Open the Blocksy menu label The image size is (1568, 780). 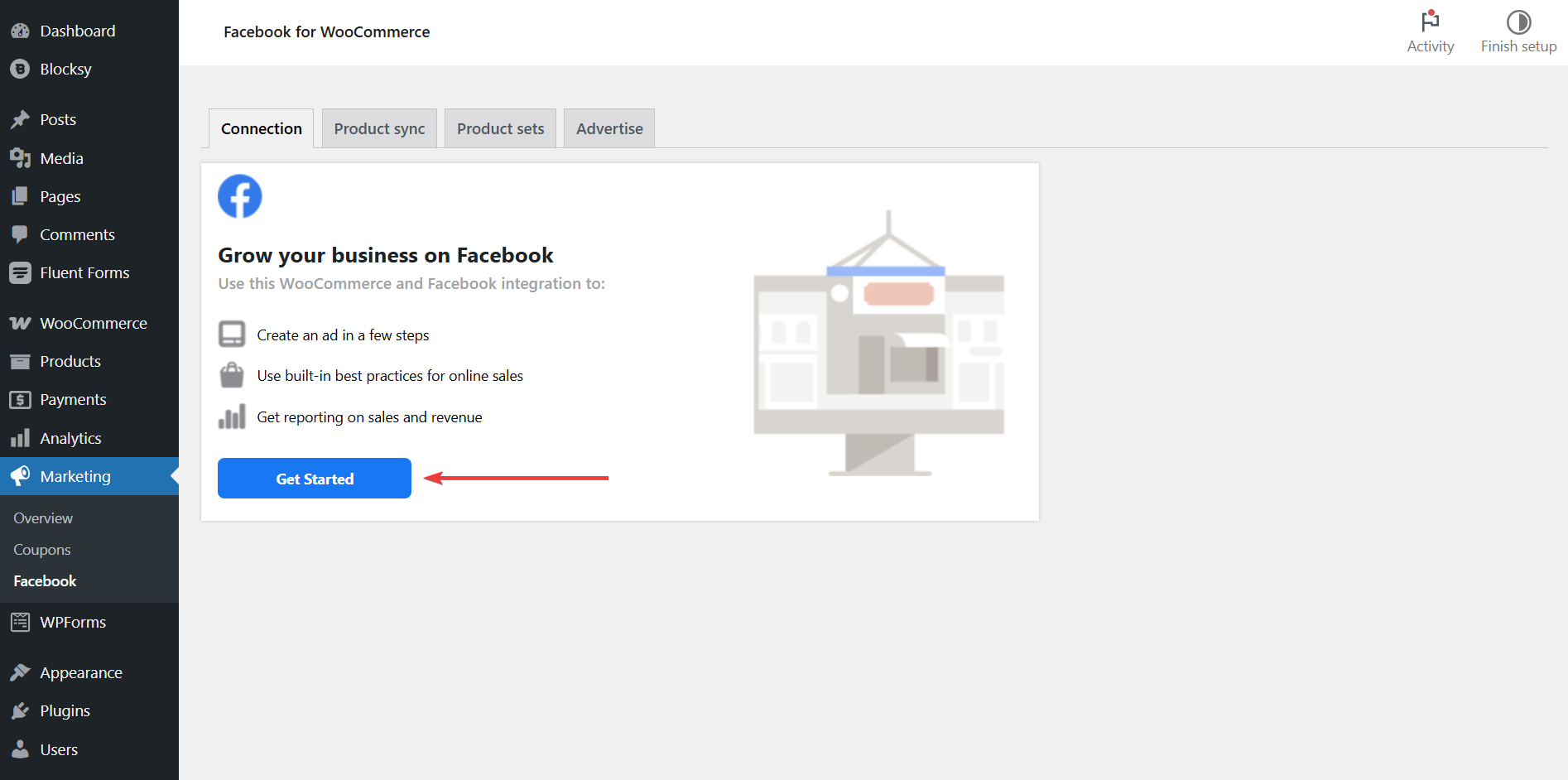point(65,69)
